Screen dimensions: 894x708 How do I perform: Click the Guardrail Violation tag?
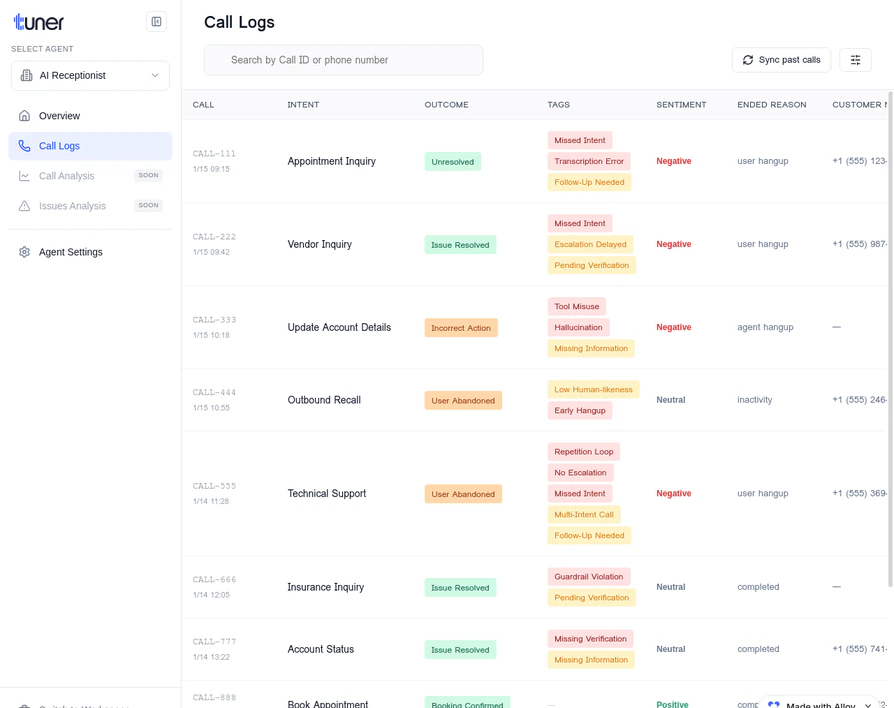tap(588, 577)
